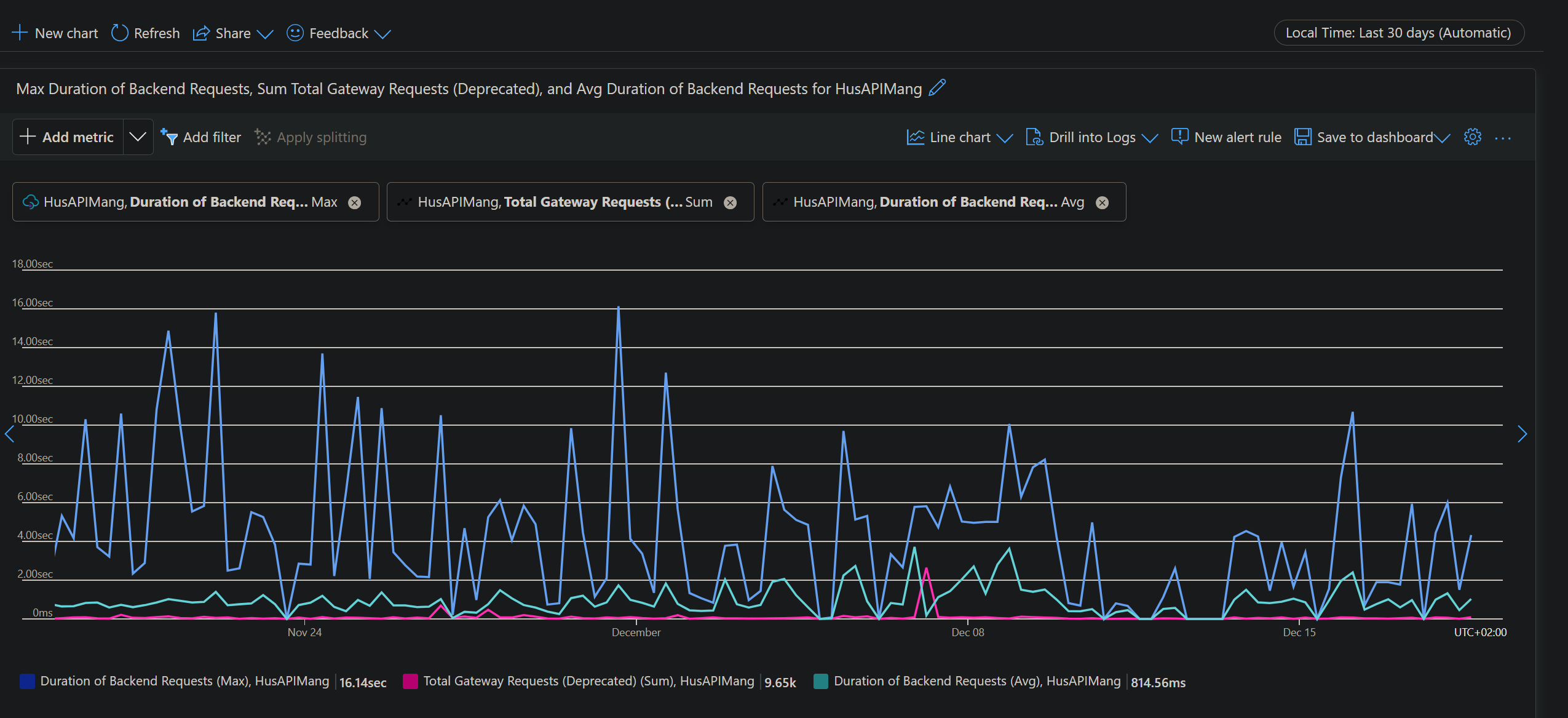Screen dimensions: 1568x718
Task: Open chart settings gear icon
Action: [1472, 137]
